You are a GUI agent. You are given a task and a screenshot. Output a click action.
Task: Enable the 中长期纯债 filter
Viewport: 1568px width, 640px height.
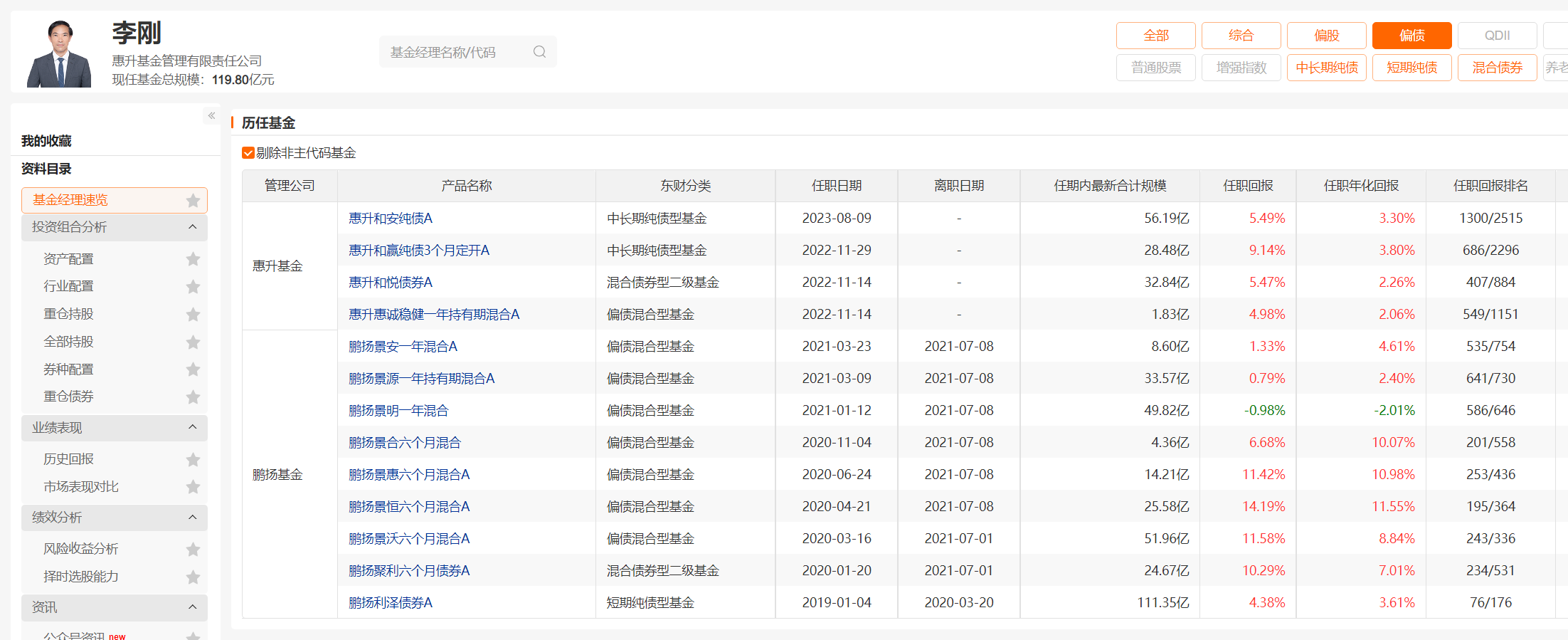click(1326, 68)
